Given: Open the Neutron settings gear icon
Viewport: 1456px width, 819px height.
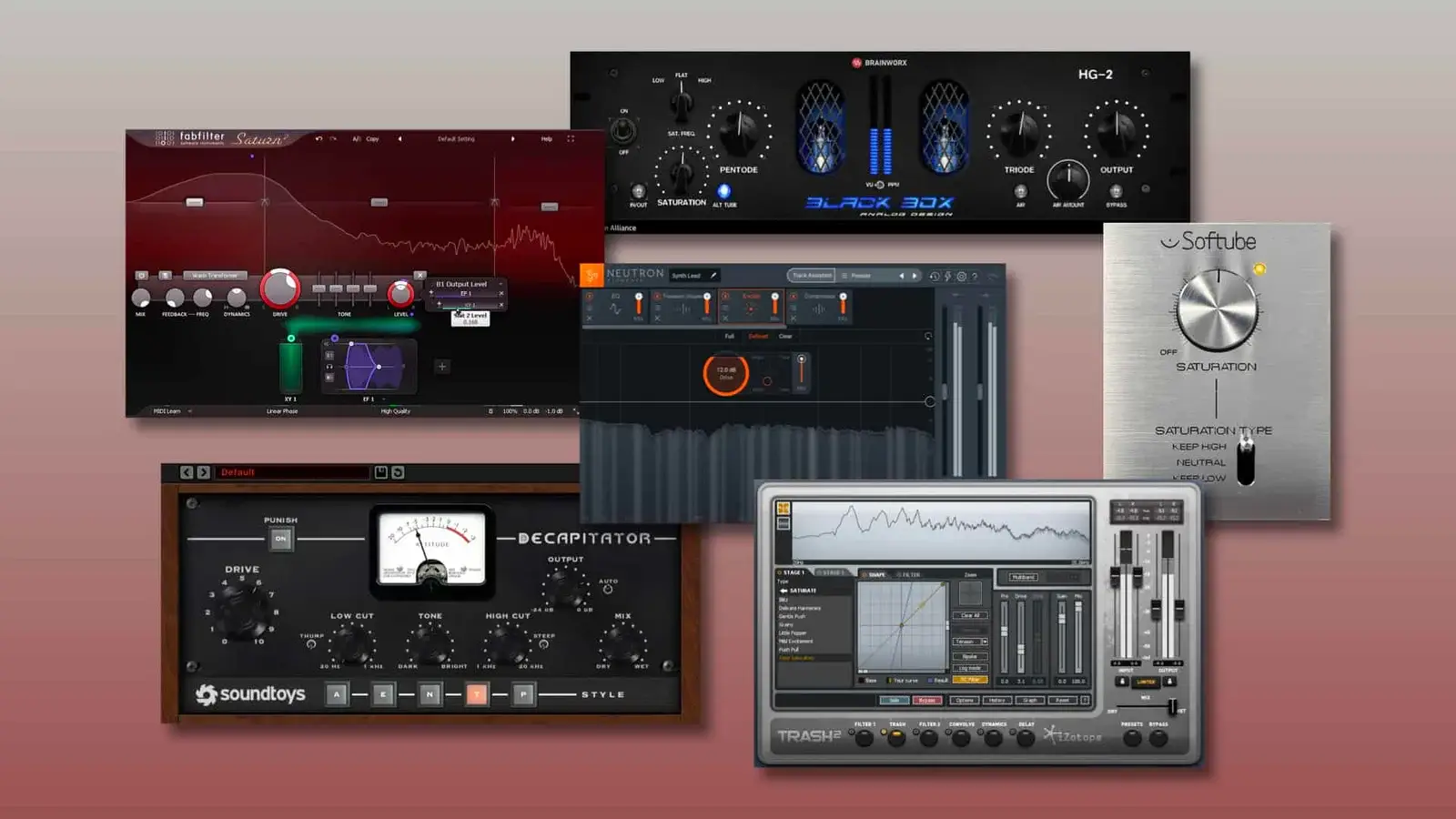Looking at the screenshot, I should (961, 276).
